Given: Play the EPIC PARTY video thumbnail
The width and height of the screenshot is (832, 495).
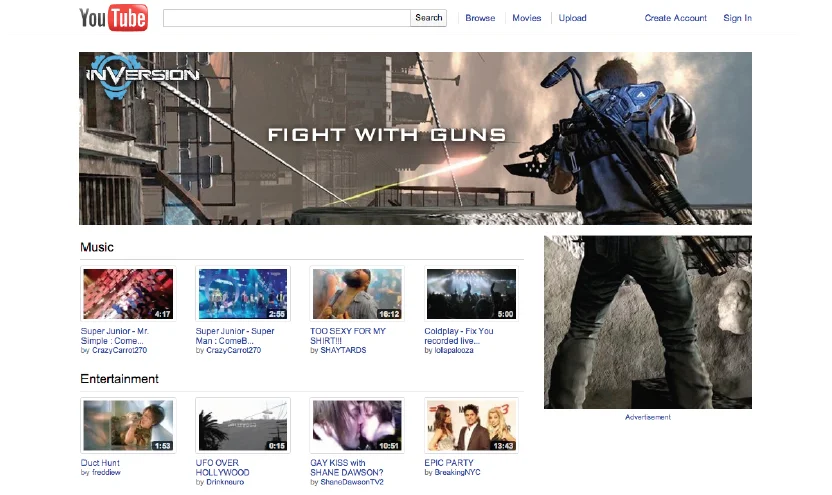Looking at the screenshot, I should click(x=471, y=425).
